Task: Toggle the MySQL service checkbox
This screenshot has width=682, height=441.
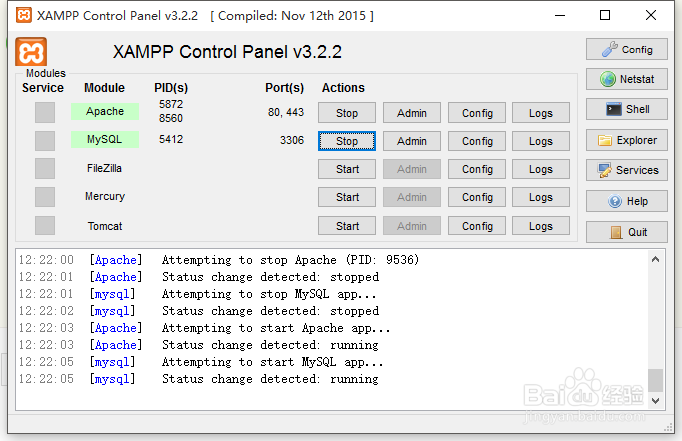Action: [x=45, y=141]
